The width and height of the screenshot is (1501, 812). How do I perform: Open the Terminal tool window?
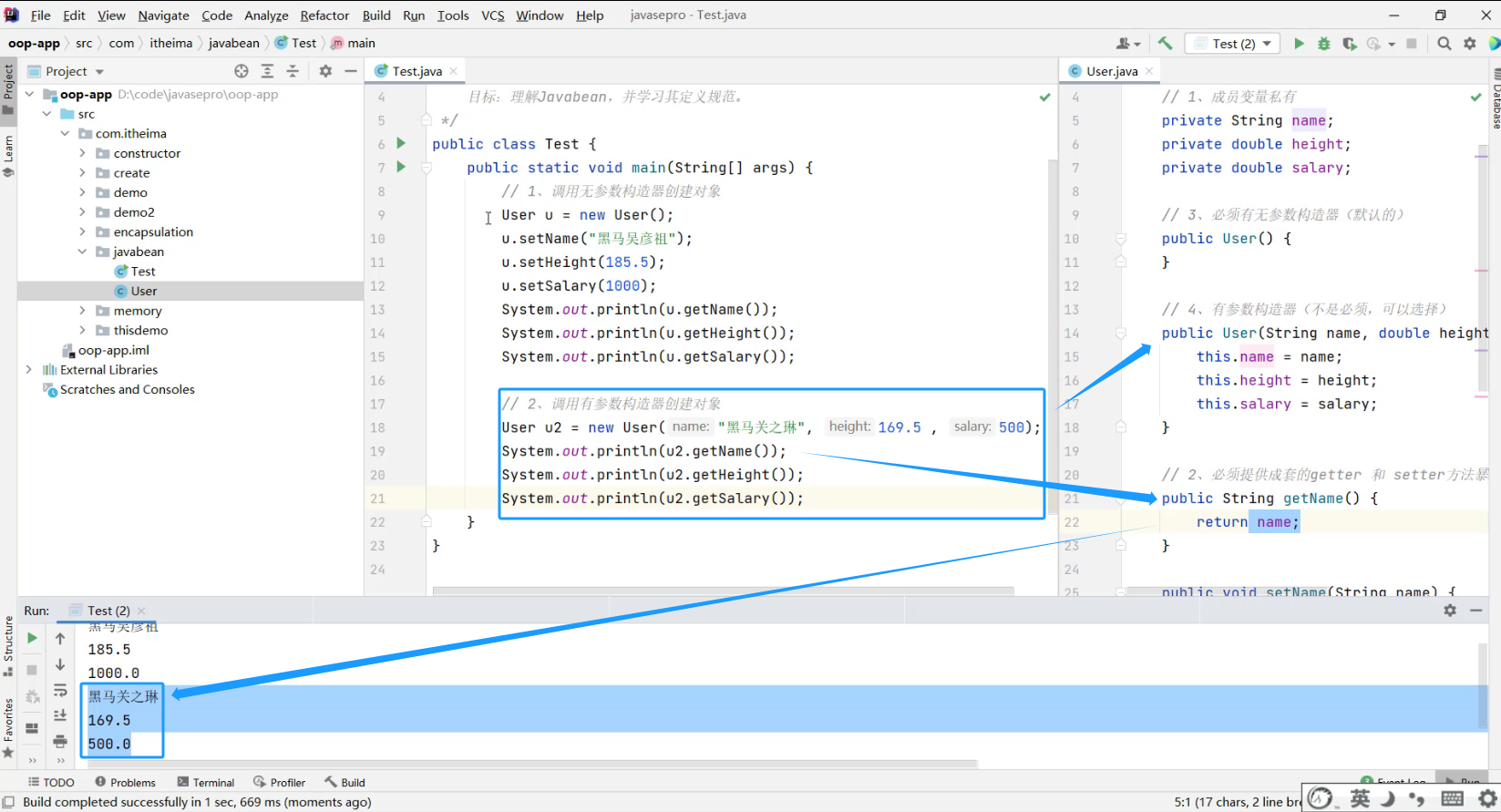pos(206,782)
